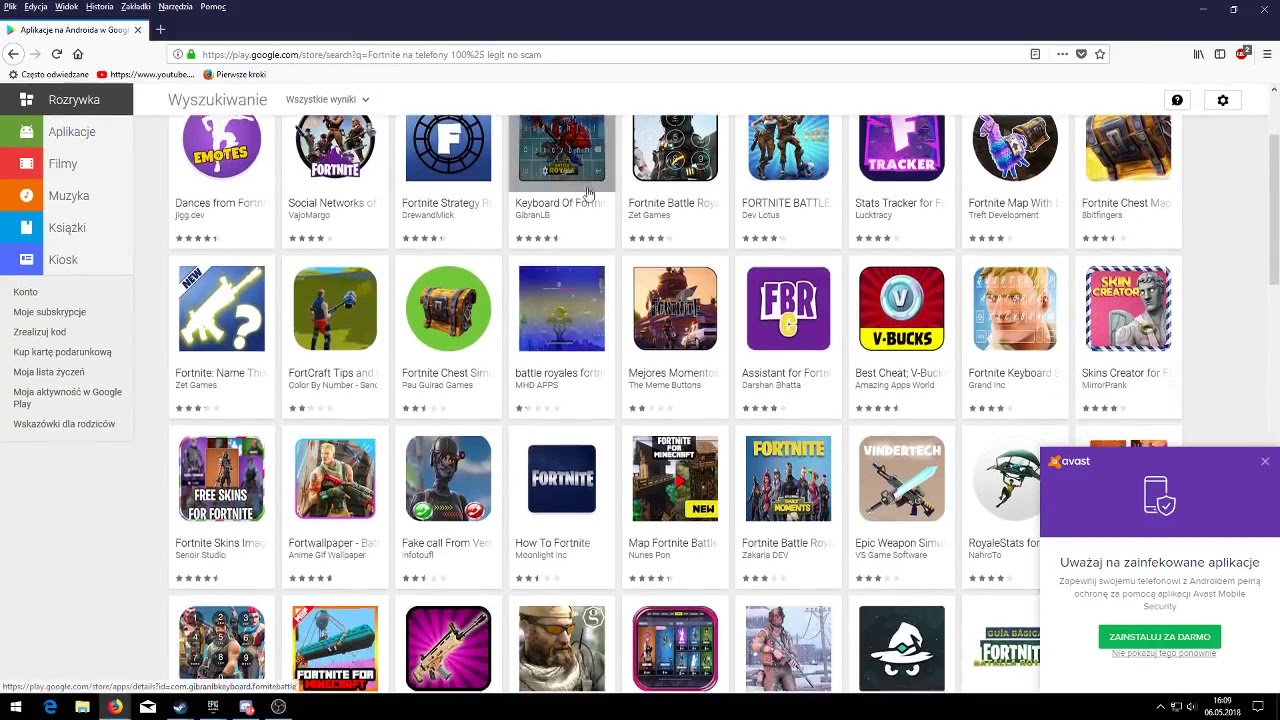Screen dimensions: 1280x720
Task: Select Aplikacje category in sidebar
Action: click(66, 132)
